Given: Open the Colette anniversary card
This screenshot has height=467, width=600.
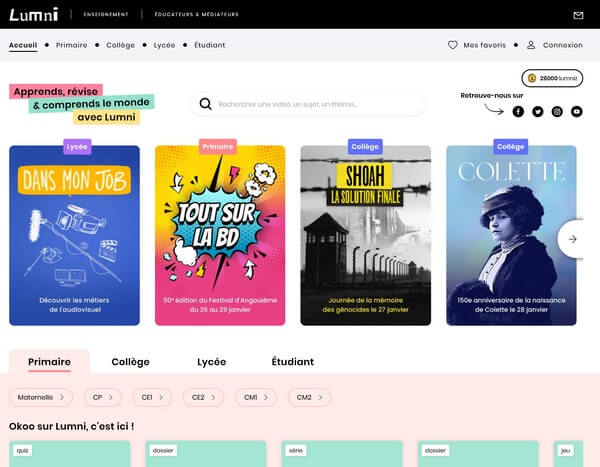Looking at the screenshot, I should click(511, 235).
